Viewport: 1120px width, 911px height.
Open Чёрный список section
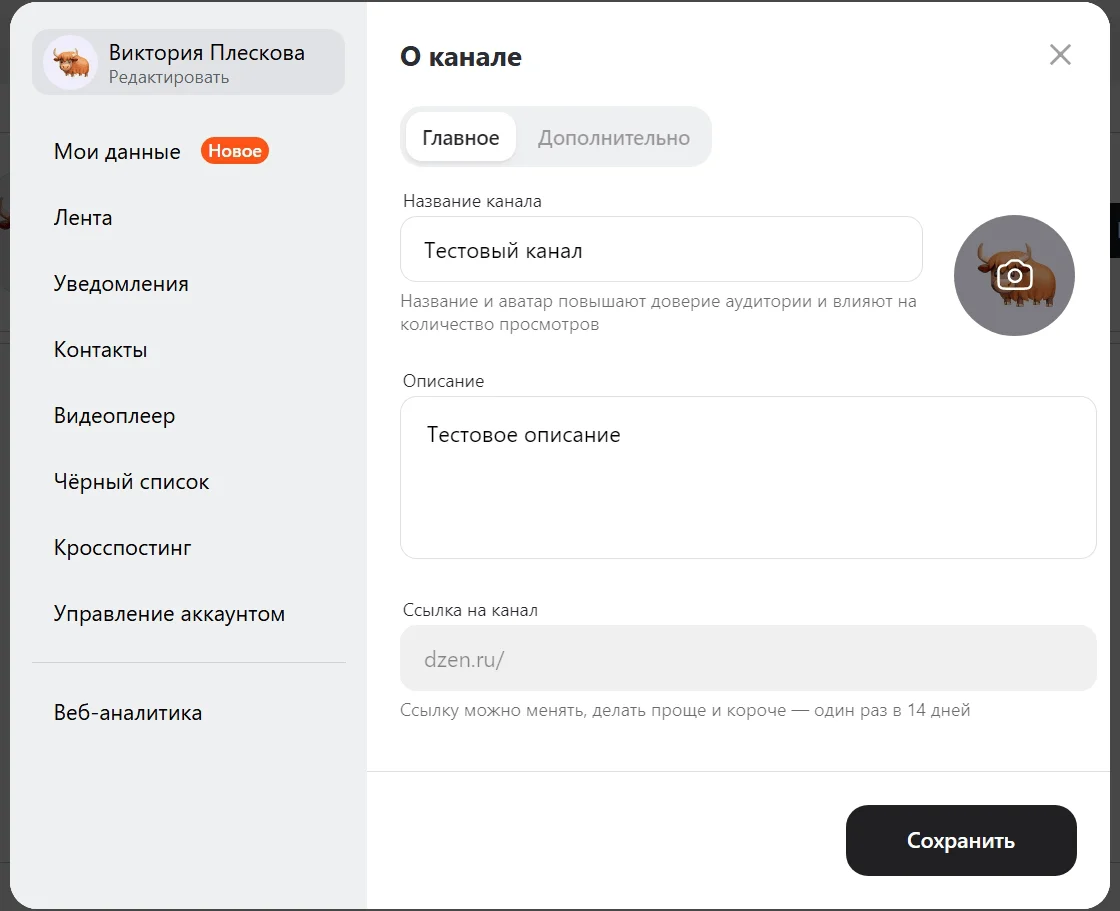pos(131,482)
